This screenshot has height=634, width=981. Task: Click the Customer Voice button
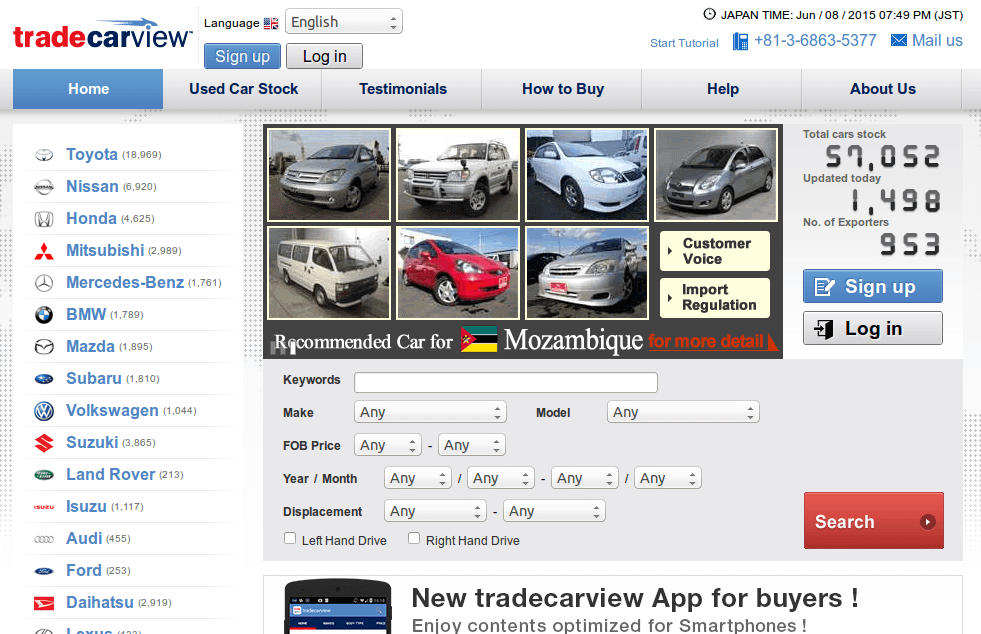coord(714,251)
